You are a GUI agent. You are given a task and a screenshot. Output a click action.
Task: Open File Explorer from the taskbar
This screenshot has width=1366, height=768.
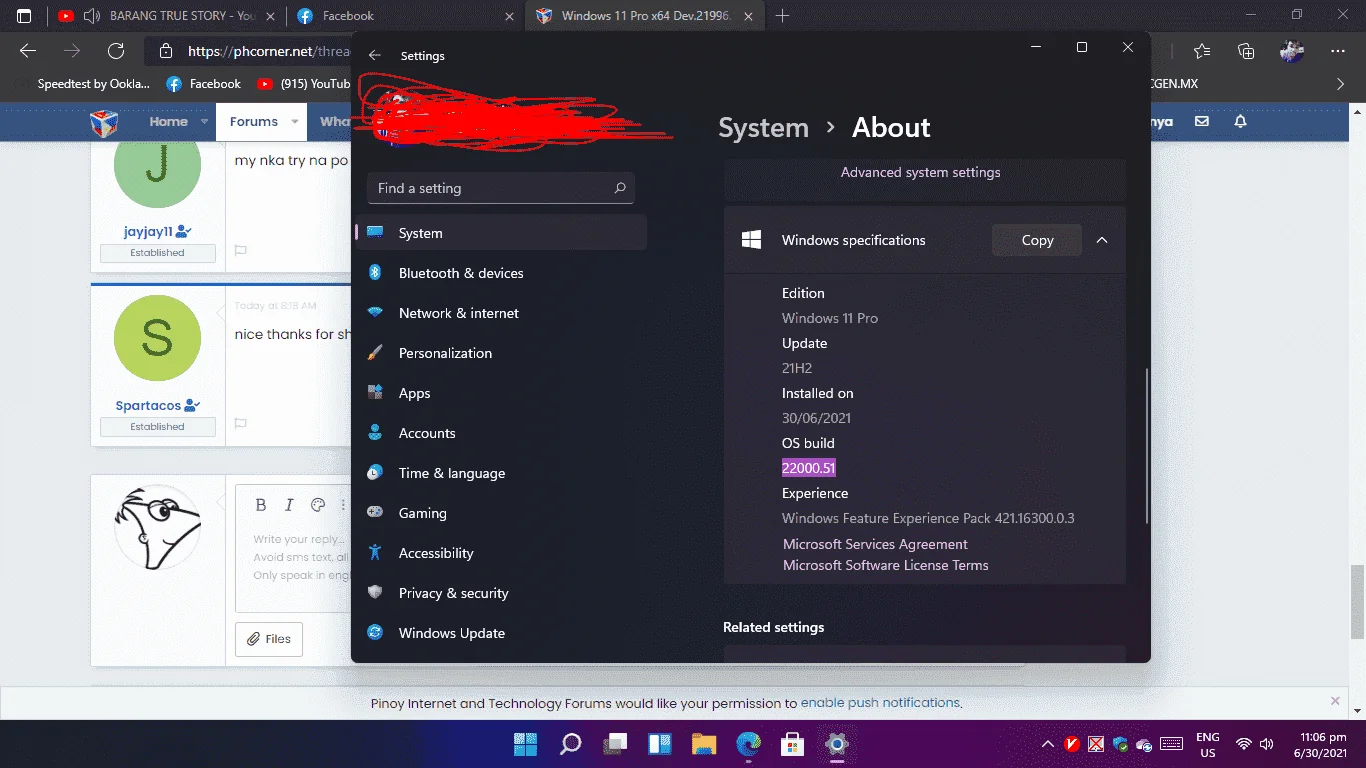tap(704, 744)
